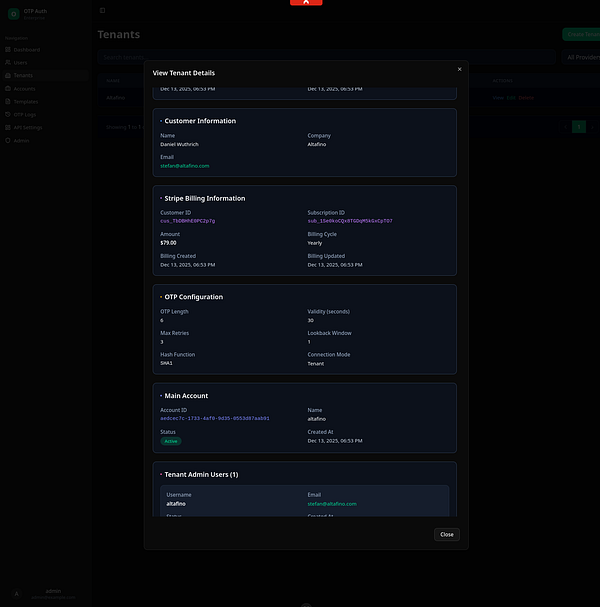Click the Stripe Billing Information heading

(x=205, y=198)
